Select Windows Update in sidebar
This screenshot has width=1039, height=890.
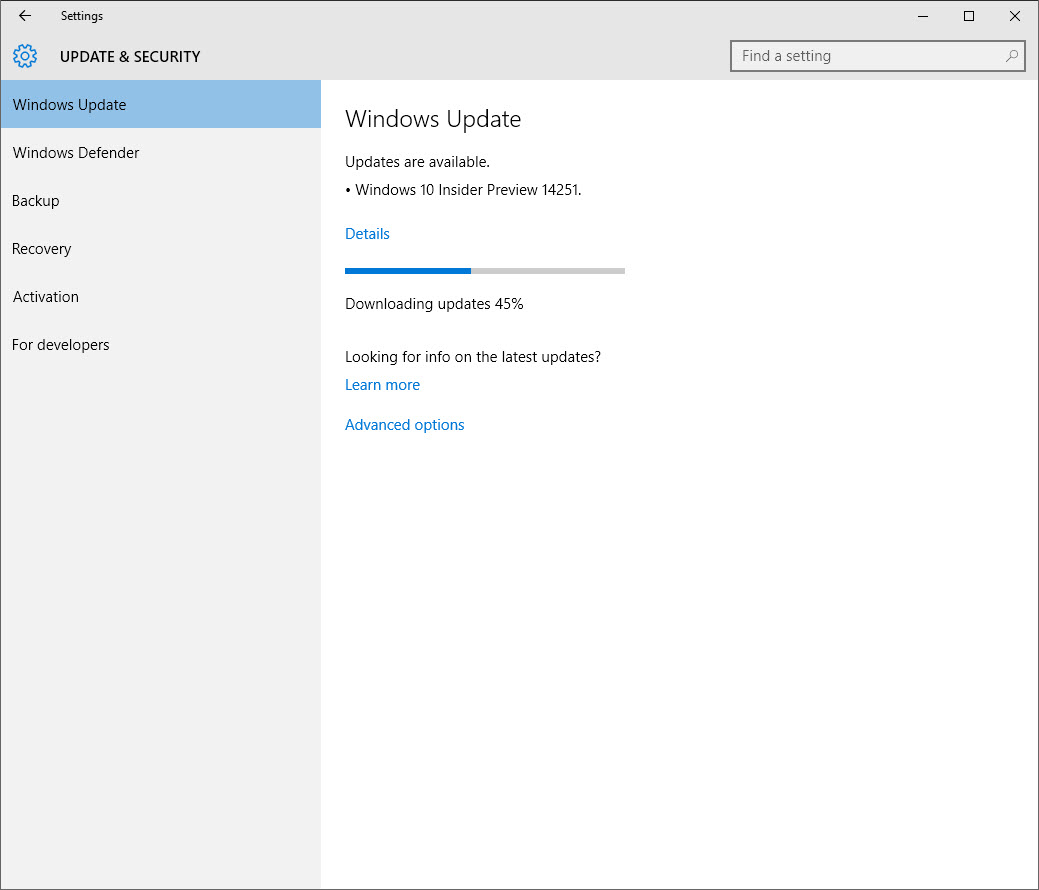click(160, 105)
